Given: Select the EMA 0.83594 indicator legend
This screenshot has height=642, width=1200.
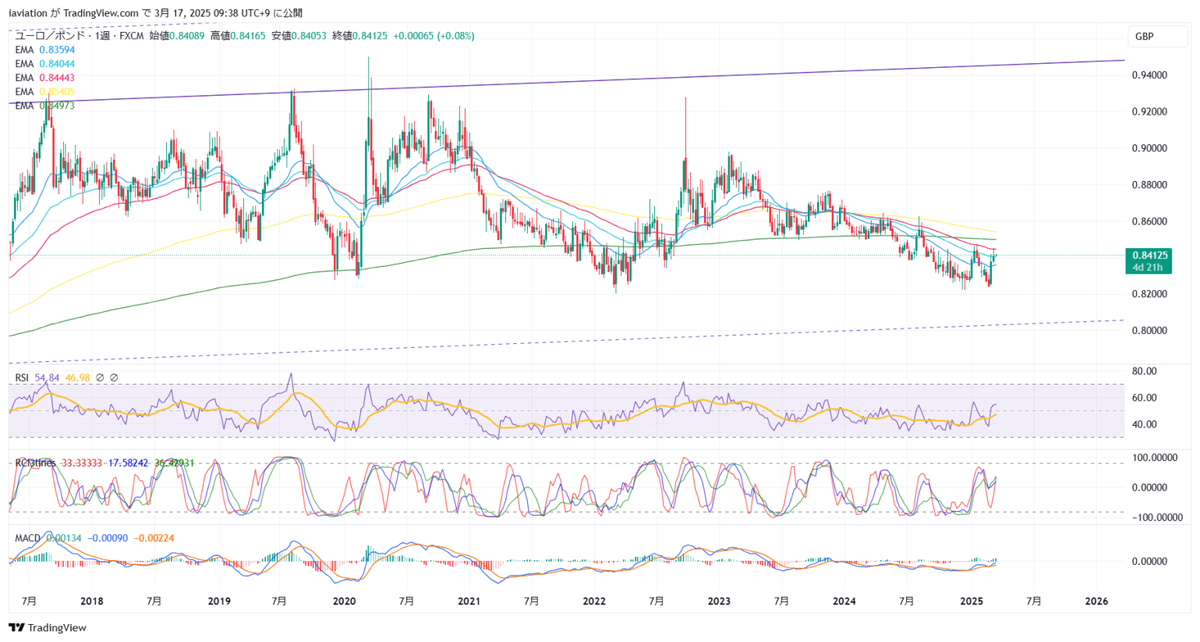Looking at the screenshot, I should (x=44, y=49).
